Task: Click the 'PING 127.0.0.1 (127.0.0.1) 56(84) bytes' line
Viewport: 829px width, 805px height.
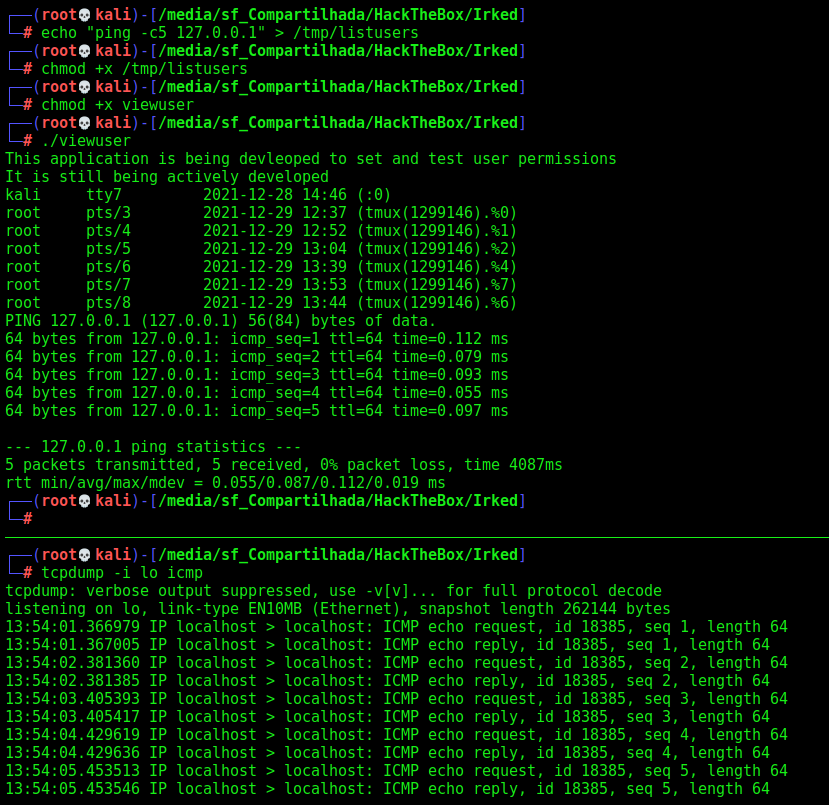Action: (220, 320)
